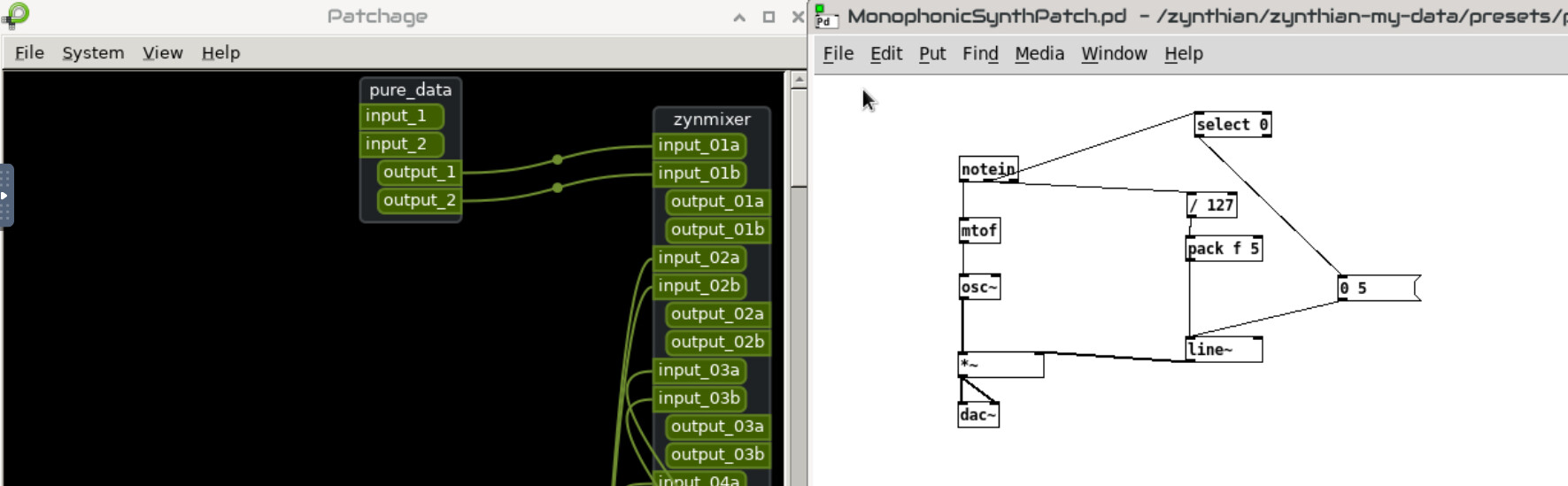Click the connection dot on the output_1 cable

(557, 160)
